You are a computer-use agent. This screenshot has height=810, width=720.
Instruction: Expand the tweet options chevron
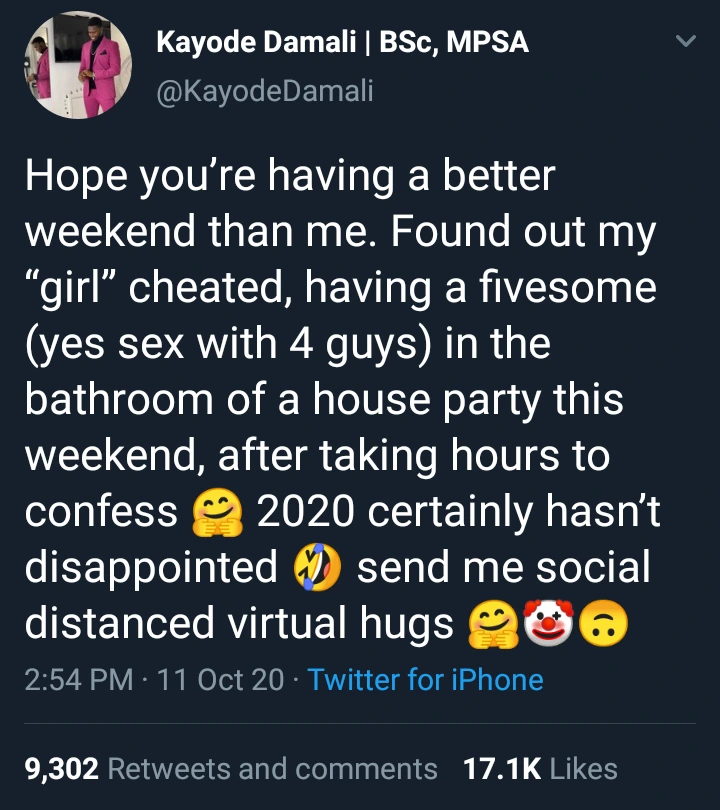(x=685, y=43)
